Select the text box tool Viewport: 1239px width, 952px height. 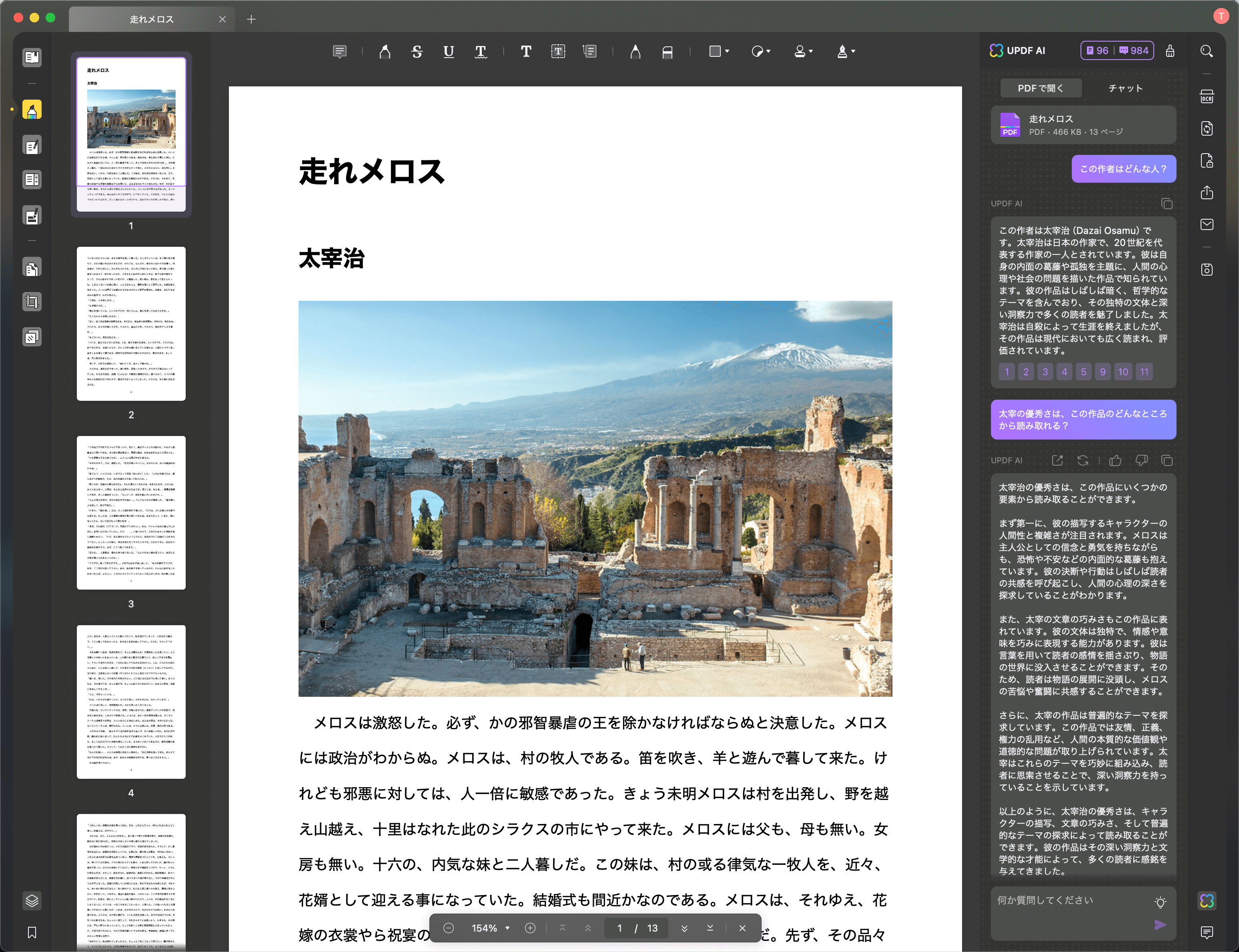[x=558, y=52]
